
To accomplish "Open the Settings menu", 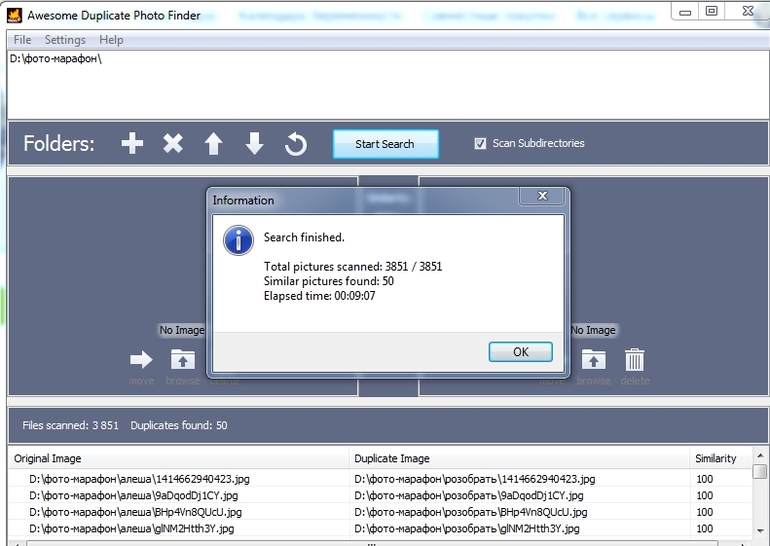I will [x=65, y=40].
